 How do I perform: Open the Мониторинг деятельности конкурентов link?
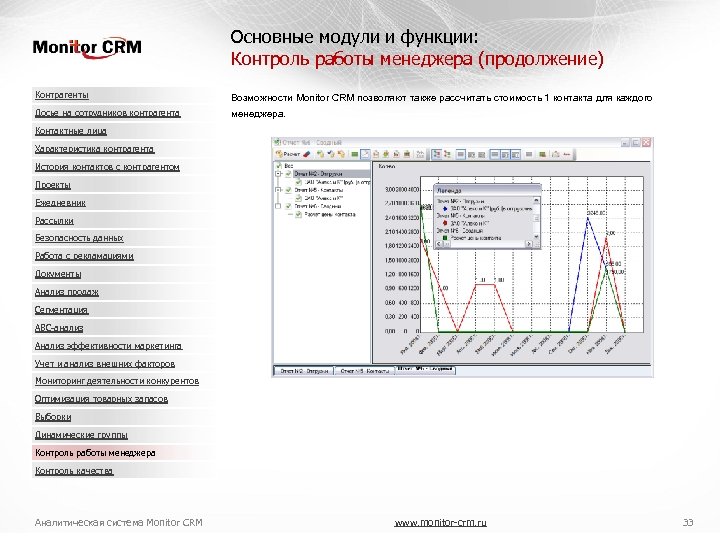[117, 381]
